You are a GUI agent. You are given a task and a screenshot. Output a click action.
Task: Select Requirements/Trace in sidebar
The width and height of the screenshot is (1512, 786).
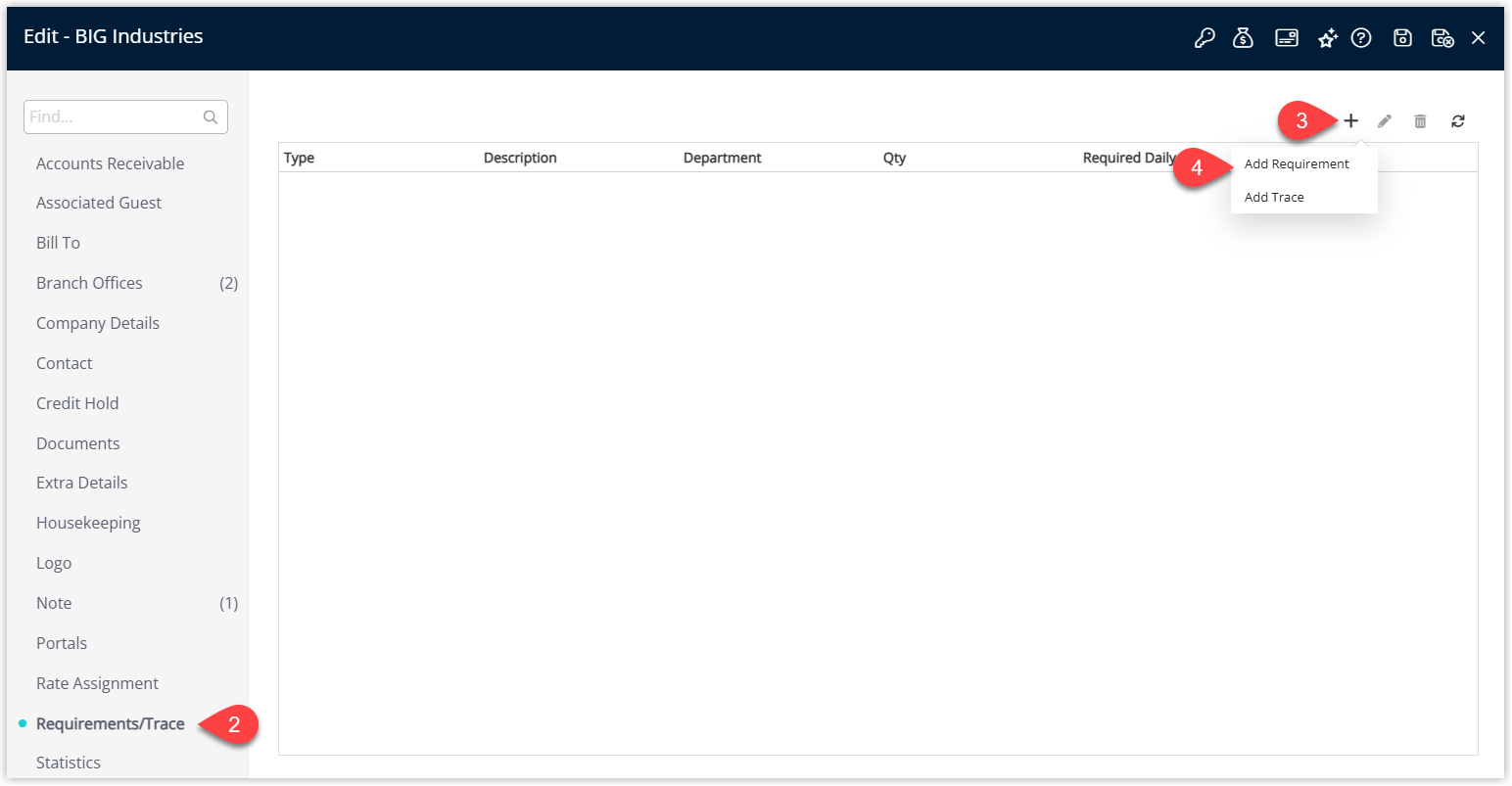coord(111,723)
